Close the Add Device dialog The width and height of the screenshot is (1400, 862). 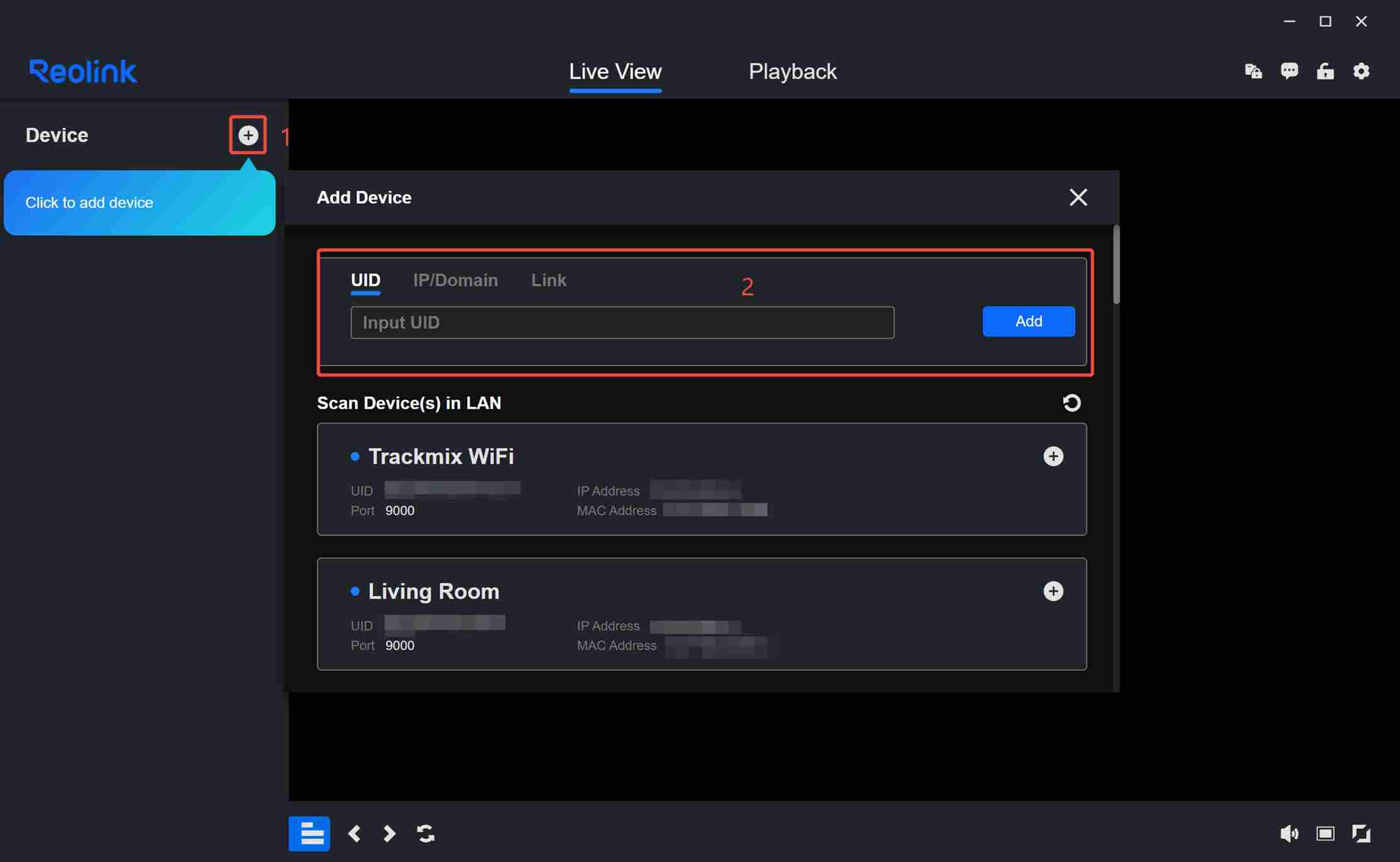(1078, 197)
